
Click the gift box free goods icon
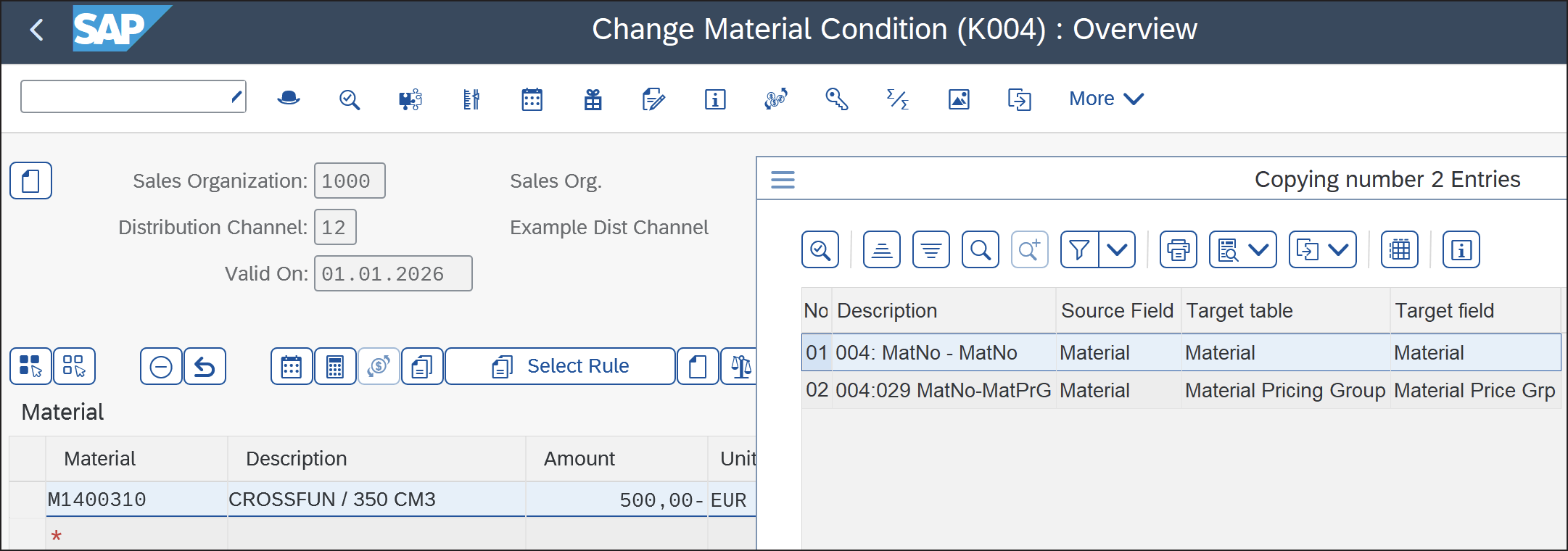tap(593, 99)
